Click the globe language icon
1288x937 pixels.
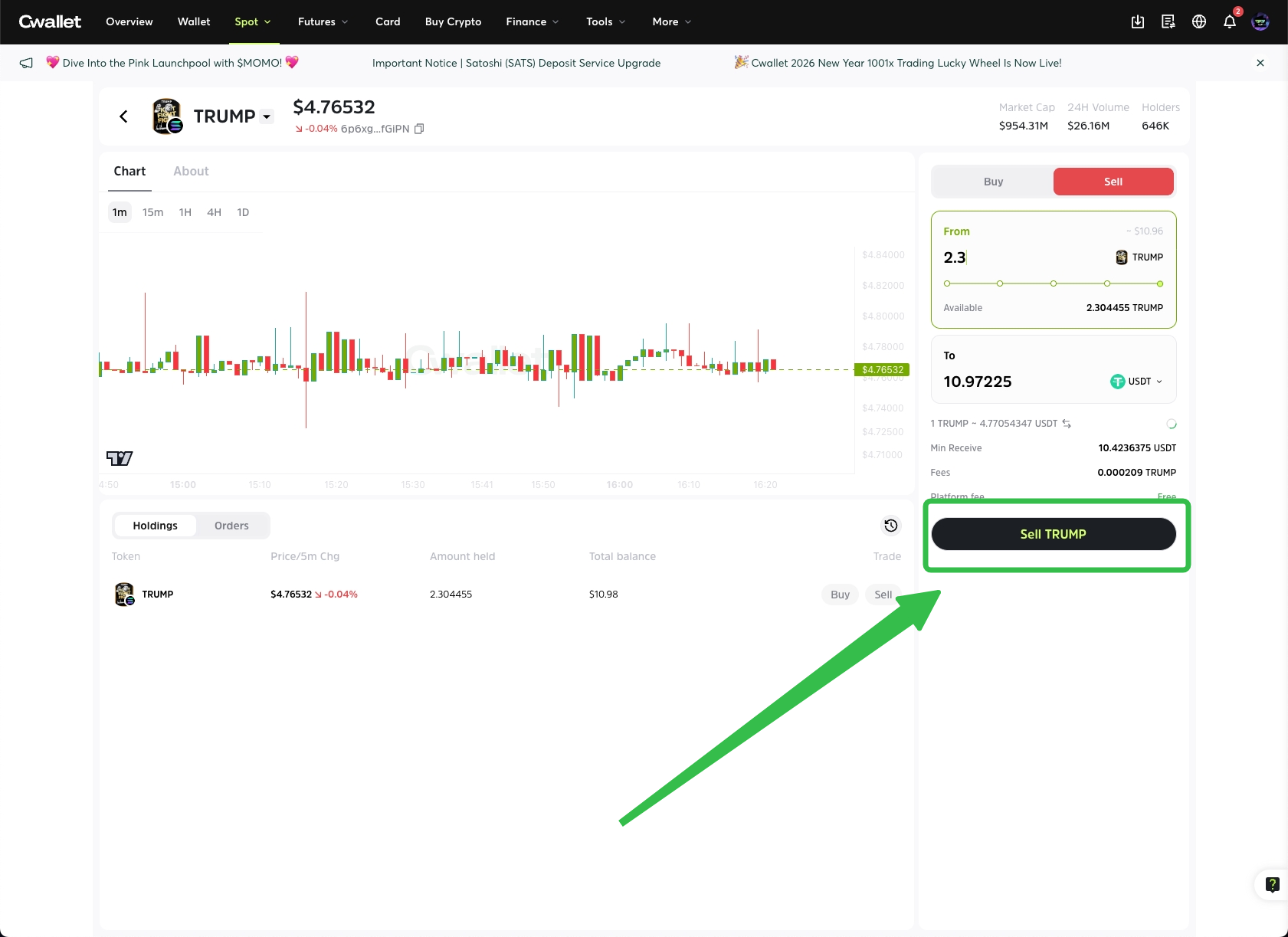pos(1199,21)
